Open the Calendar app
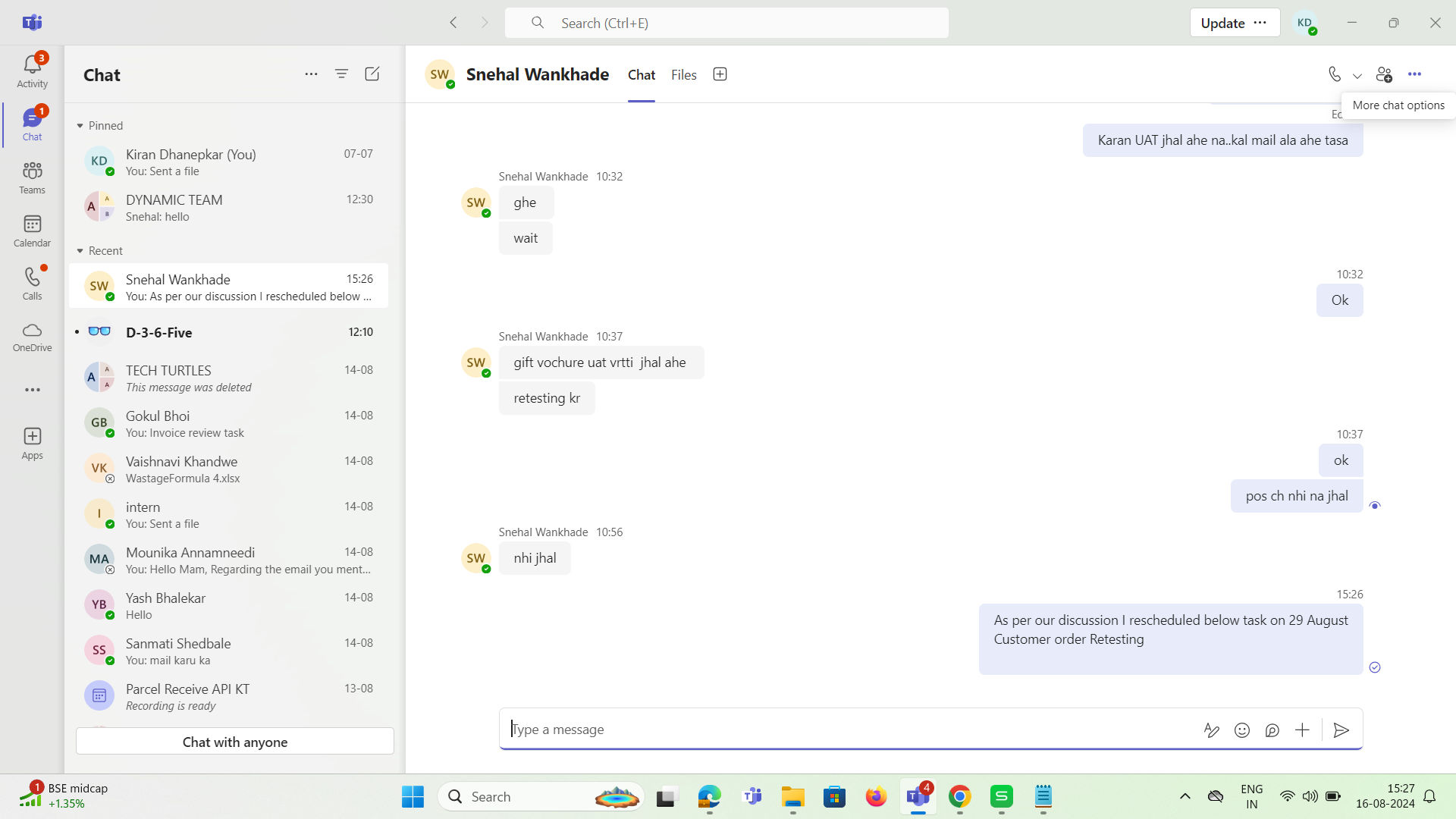Screen dimensions: 1456x819 32,231
